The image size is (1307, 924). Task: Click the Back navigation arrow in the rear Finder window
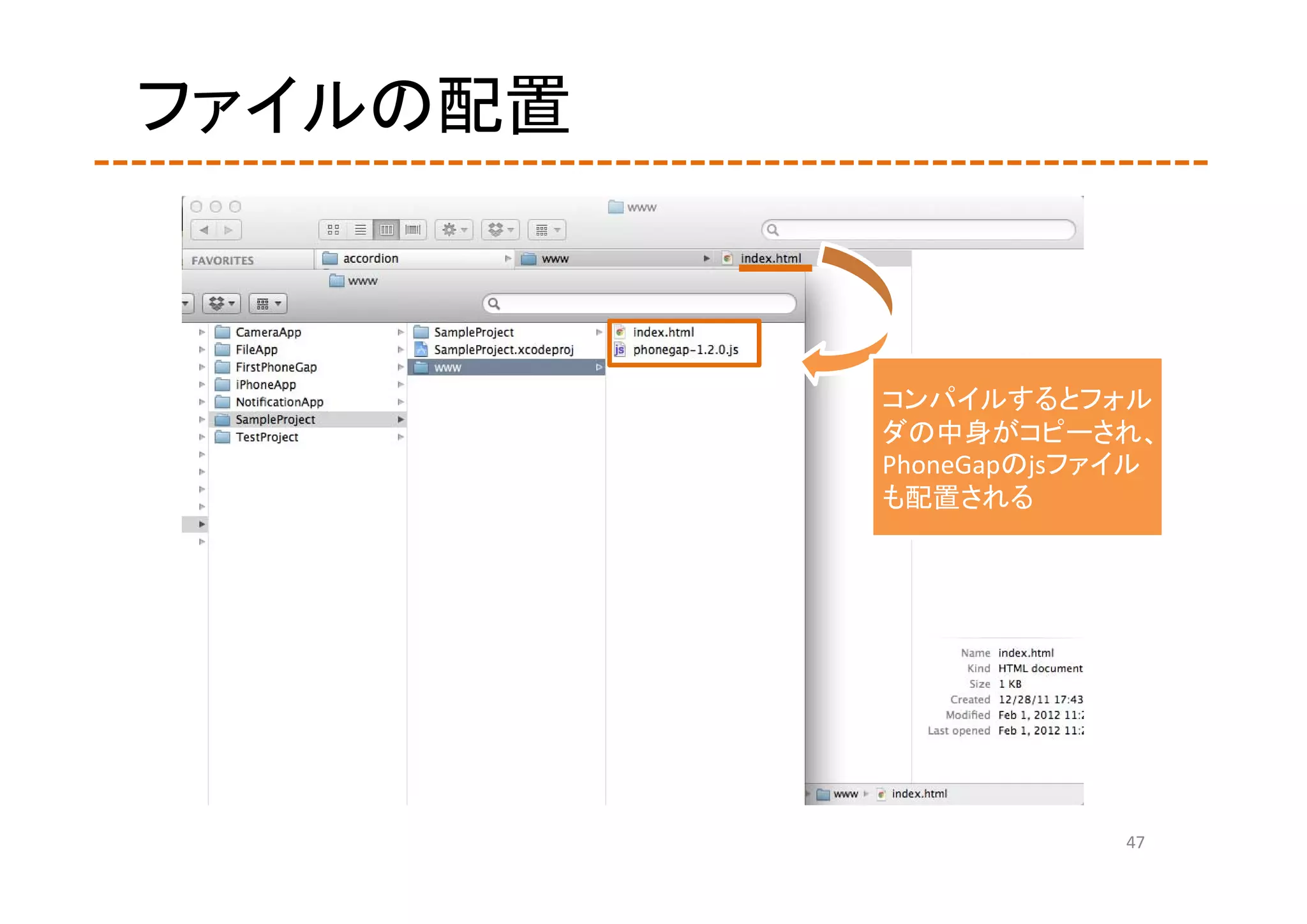[204, 230]
